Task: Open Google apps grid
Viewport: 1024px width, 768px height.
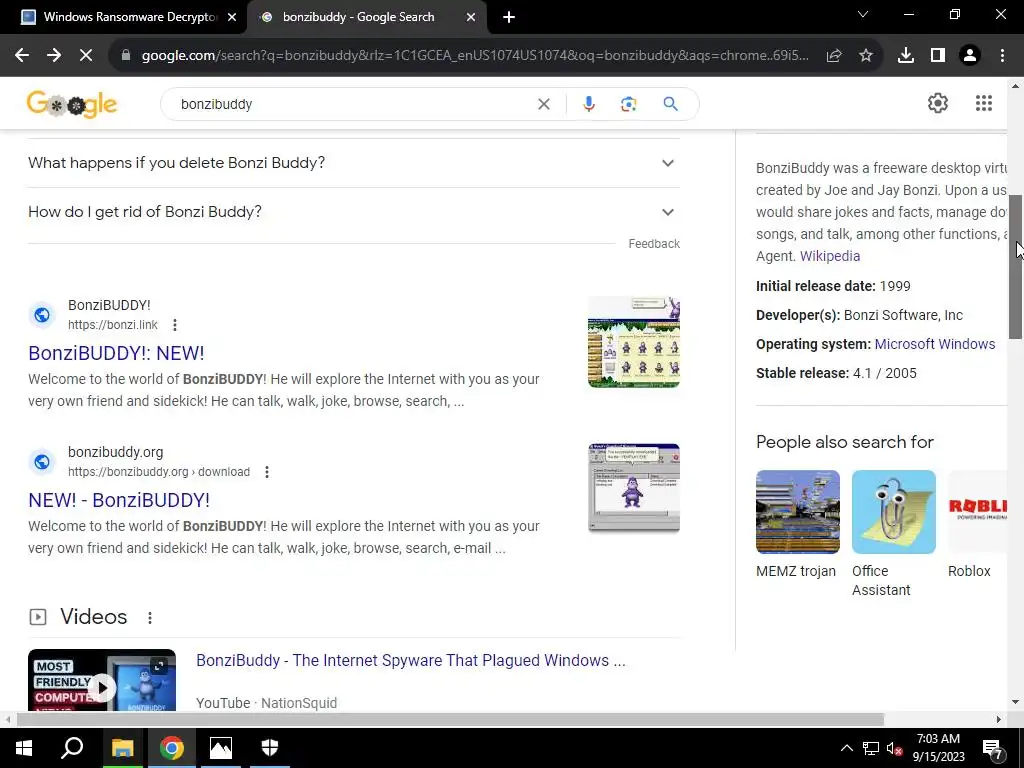Action: [984, 103]
